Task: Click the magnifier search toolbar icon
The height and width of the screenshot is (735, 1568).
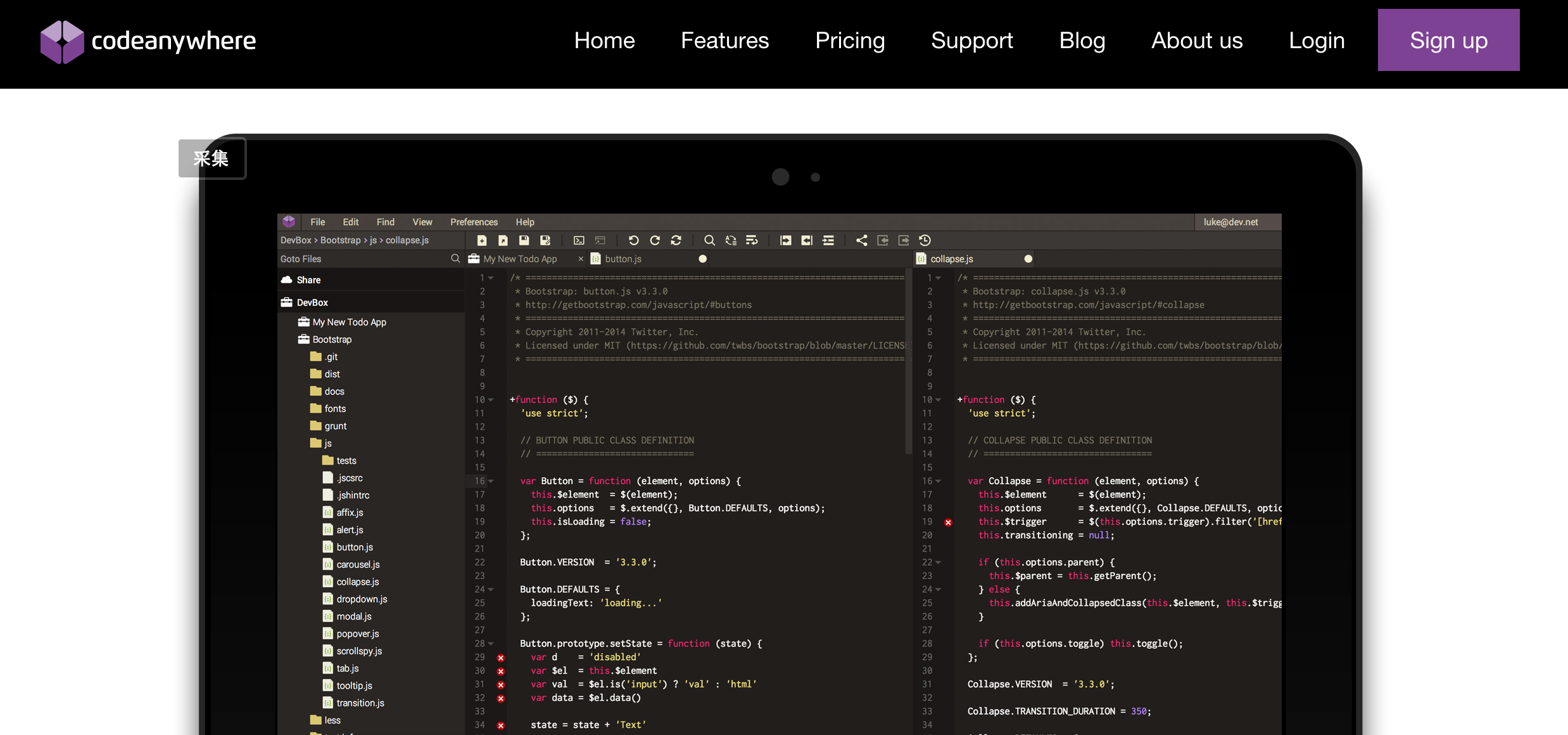Action: pos(709,240)
